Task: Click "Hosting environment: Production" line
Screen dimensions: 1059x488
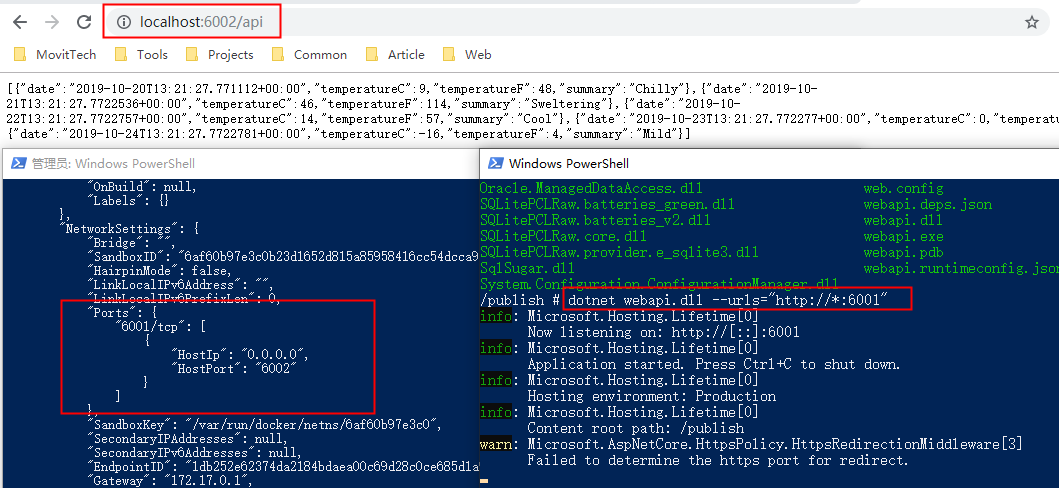Action: [x=652, y=396]
